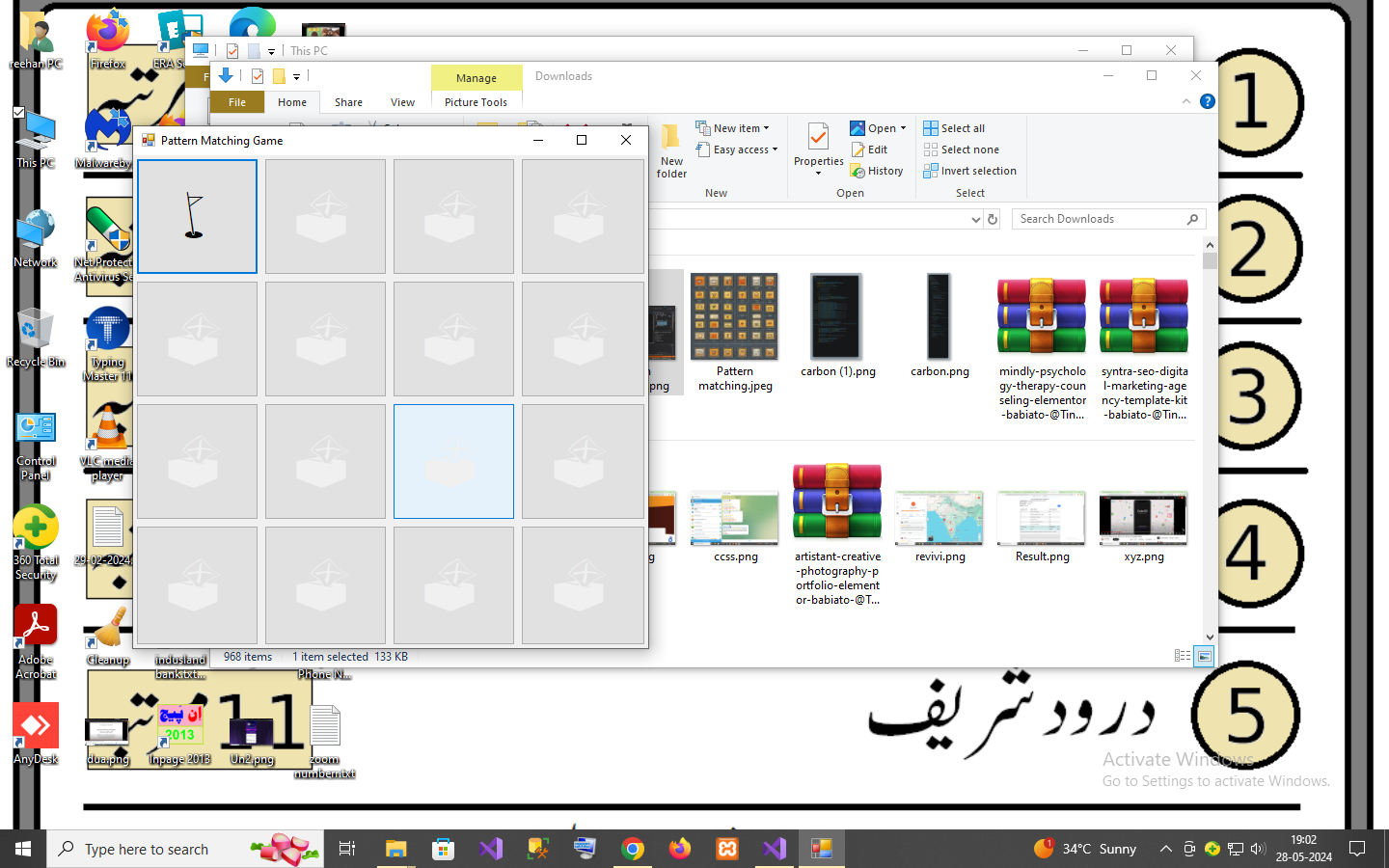
Task: Click the highlighted light-blue tile in the game
Action: (x=453, y=461)
